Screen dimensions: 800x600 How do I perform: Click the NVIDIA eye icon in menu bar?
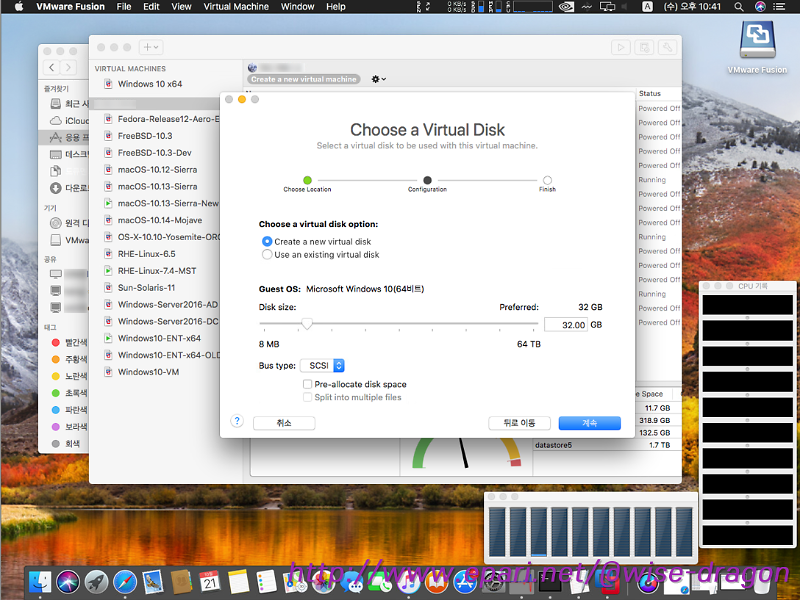566,7
